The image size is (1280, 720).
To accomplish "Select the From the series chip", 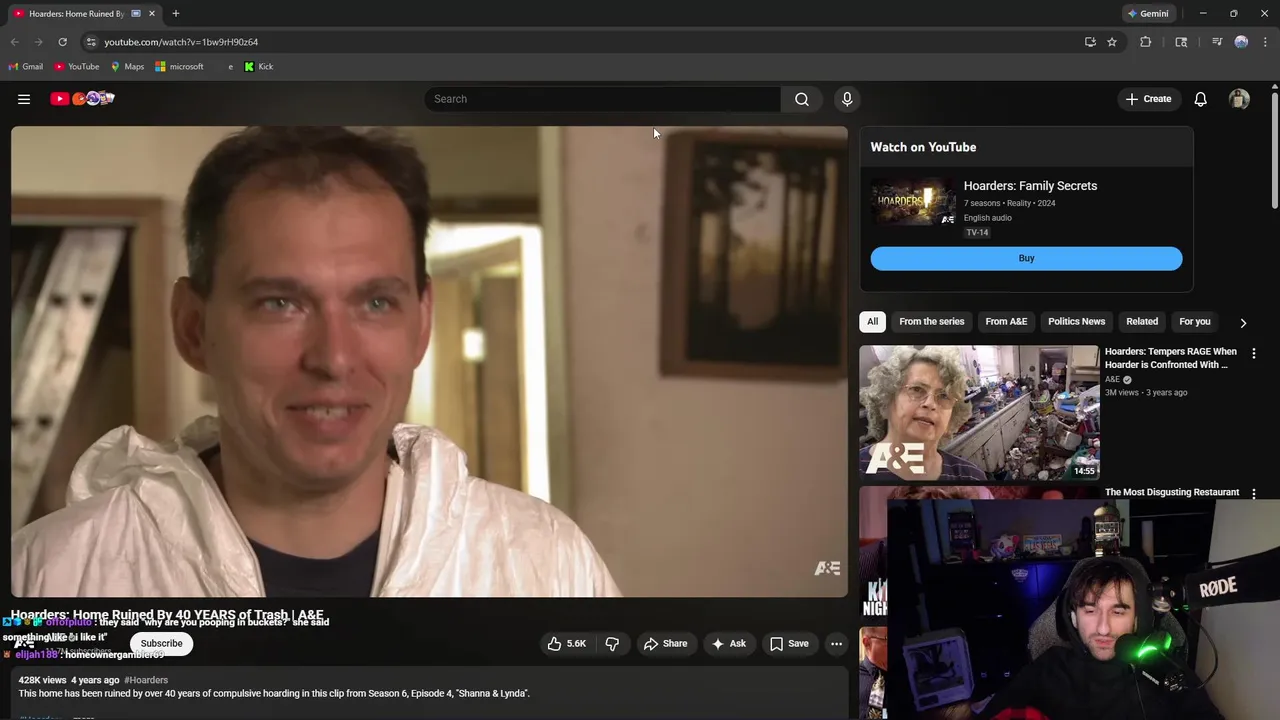I will click(x=932, y=322).
